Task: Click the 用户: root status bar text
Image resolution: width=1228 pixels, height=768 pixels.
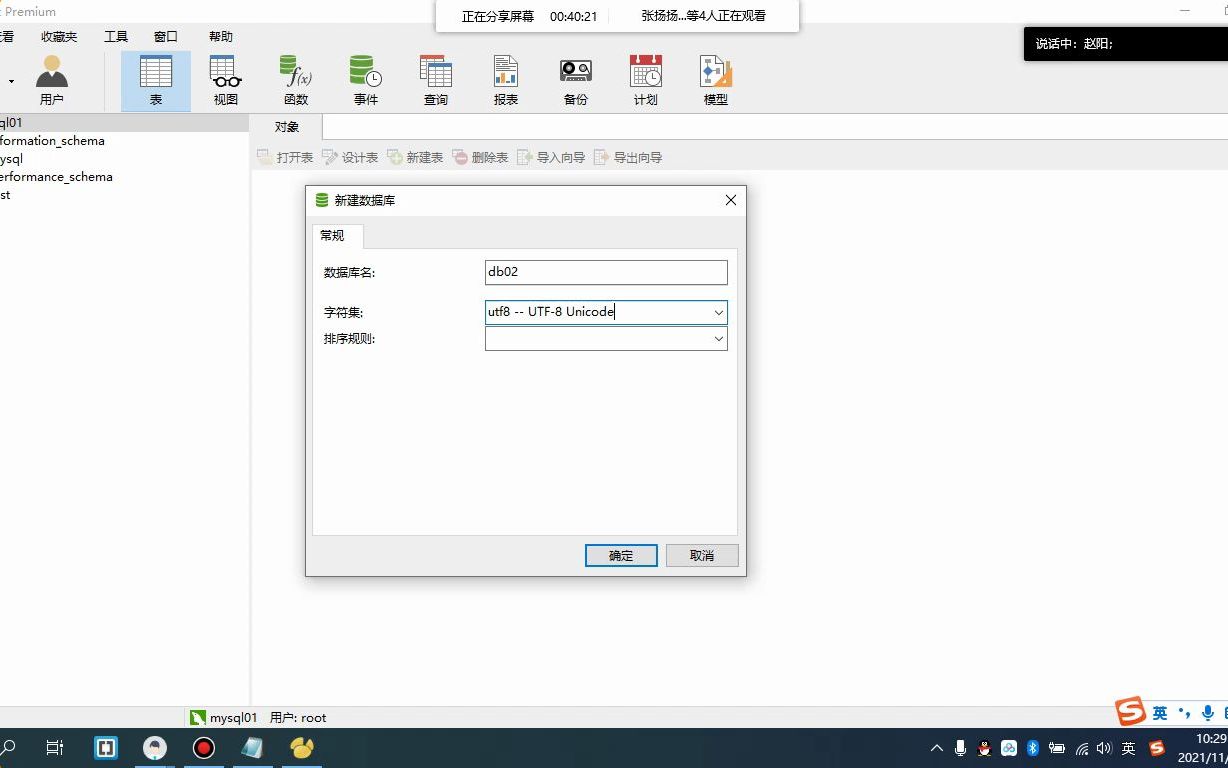Action: [x=298, y=717]
